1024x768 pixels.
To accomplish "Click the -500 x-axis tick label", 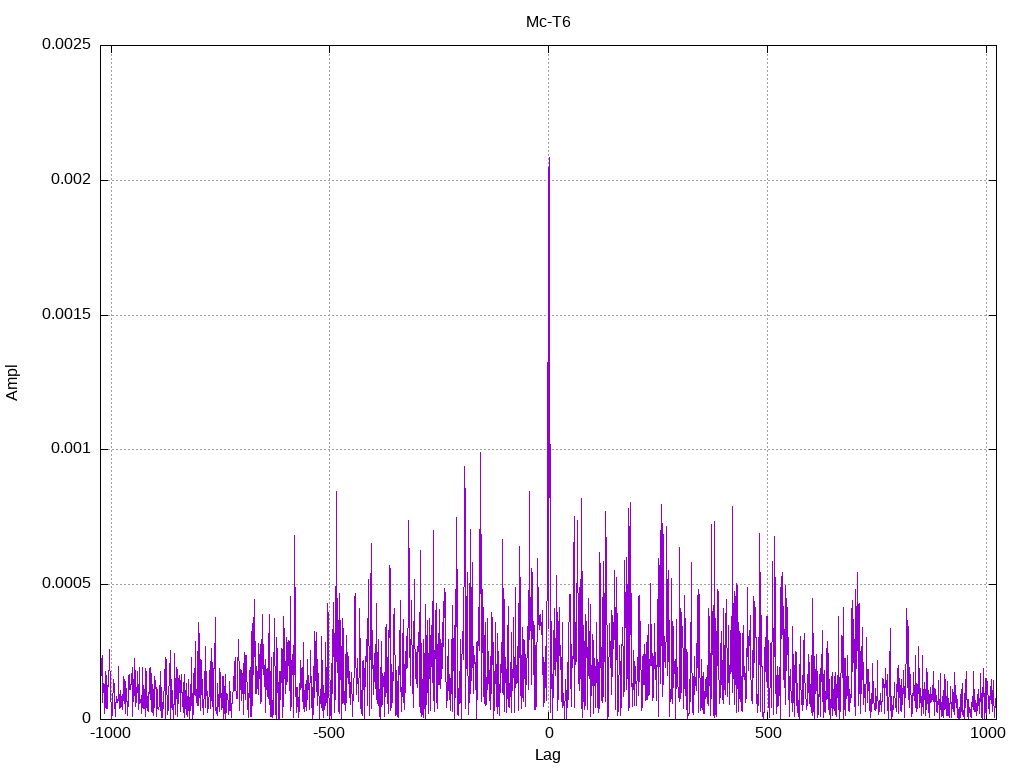I will coord(328,733).
